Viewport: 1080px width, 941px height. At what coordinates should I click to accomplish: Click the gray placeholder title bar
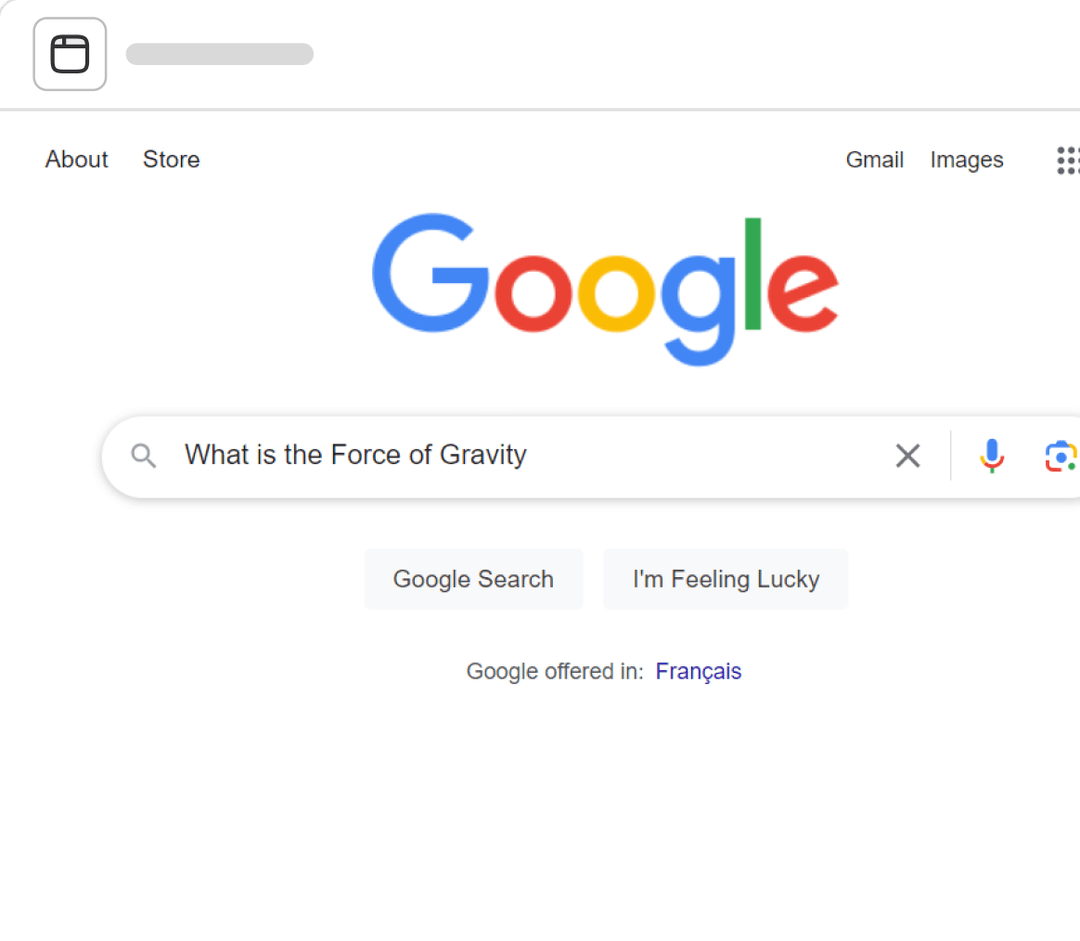[220, 54]
